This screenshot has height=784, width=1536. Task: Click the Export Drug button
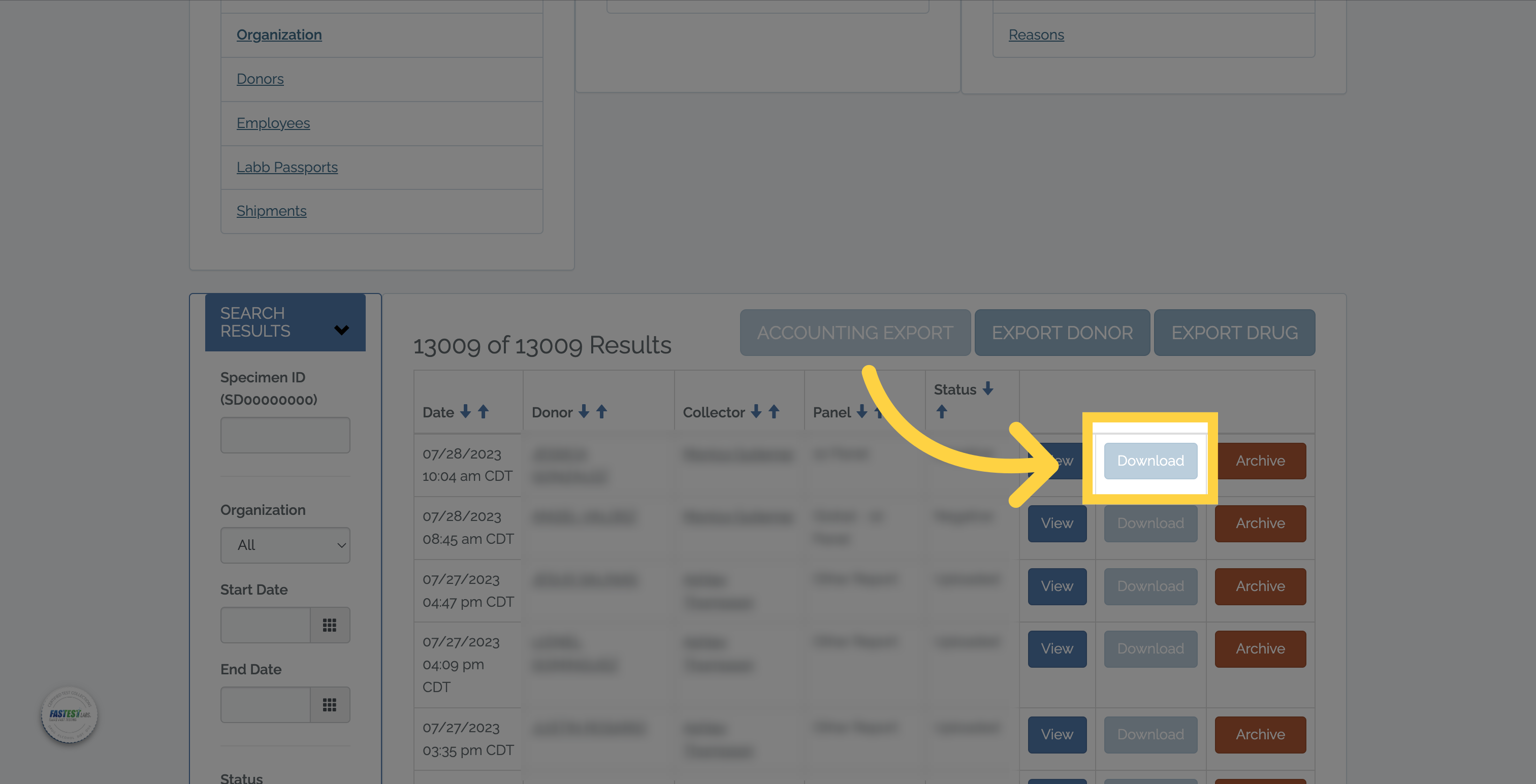pyautogui.click(x=1234, y=333)
